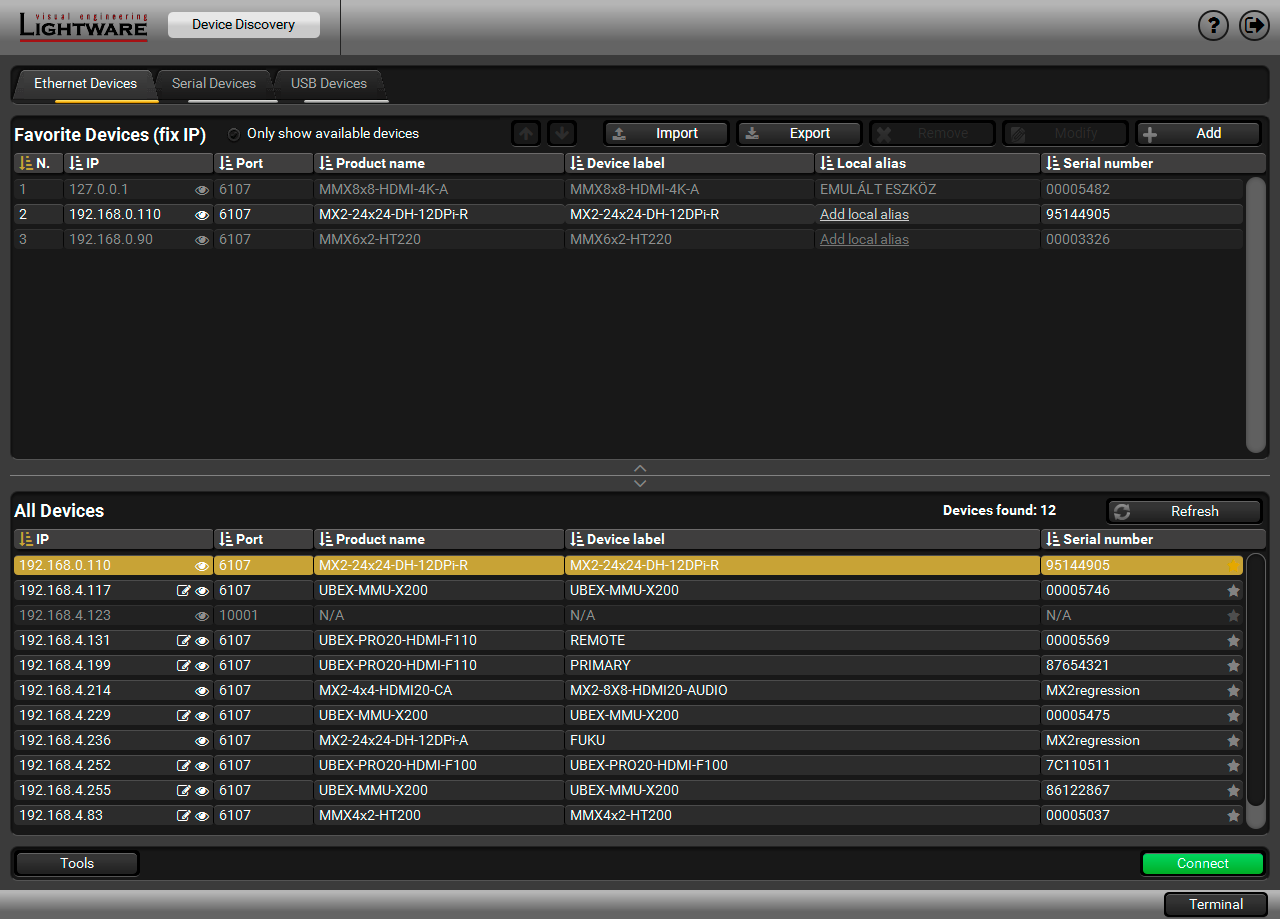
Task: Star device 00005746 as favorite
Action: (1233, 591)
